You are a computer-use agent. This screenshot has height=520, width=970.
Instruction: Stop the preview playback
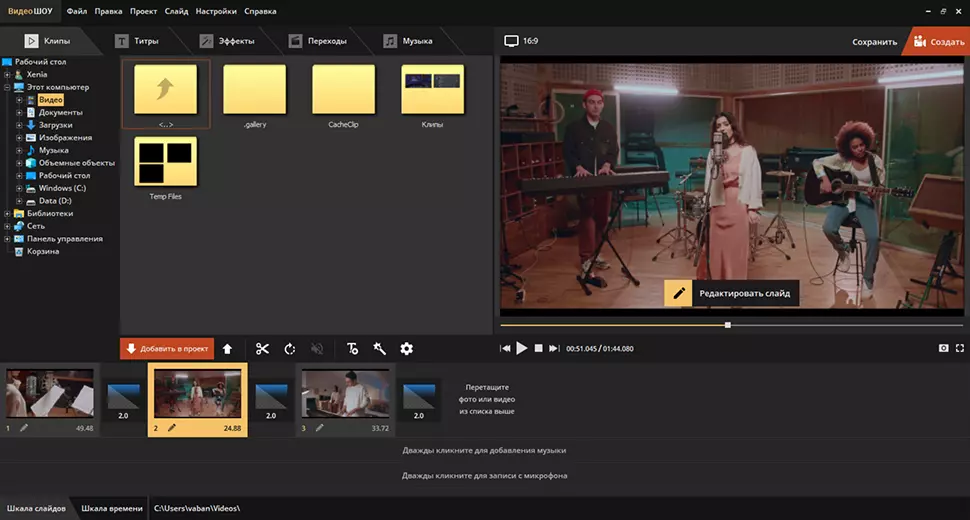click(538, 348)
